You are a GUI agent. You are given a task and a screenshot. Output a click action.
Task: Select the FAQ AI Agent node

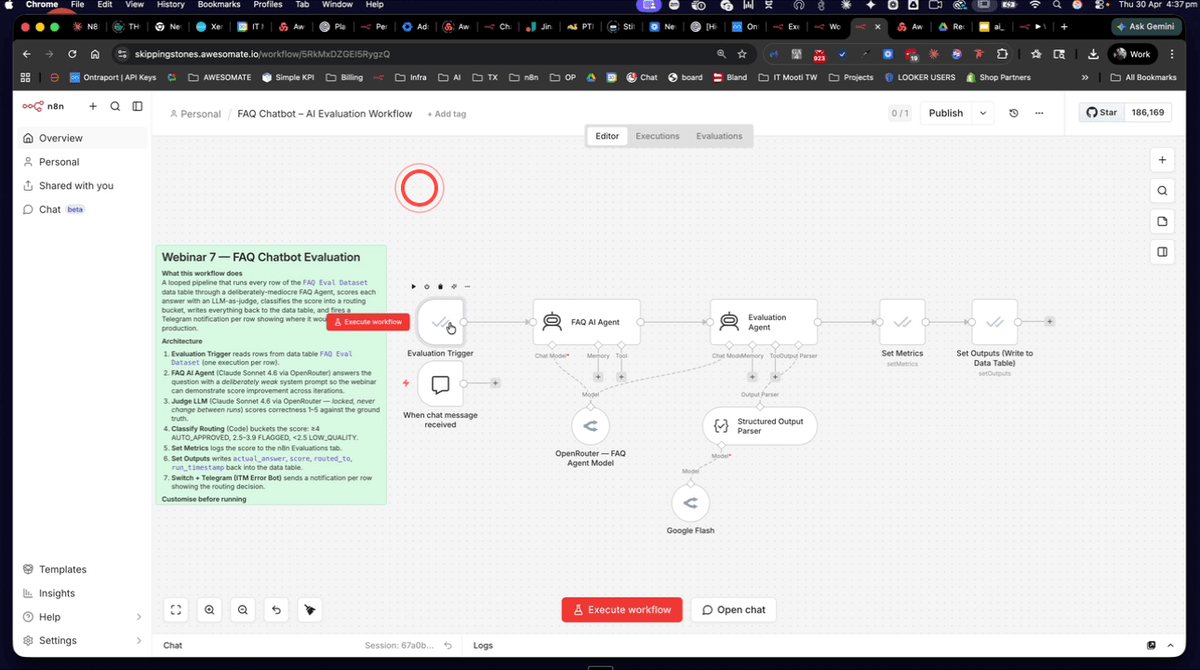[x=586, y=322]
